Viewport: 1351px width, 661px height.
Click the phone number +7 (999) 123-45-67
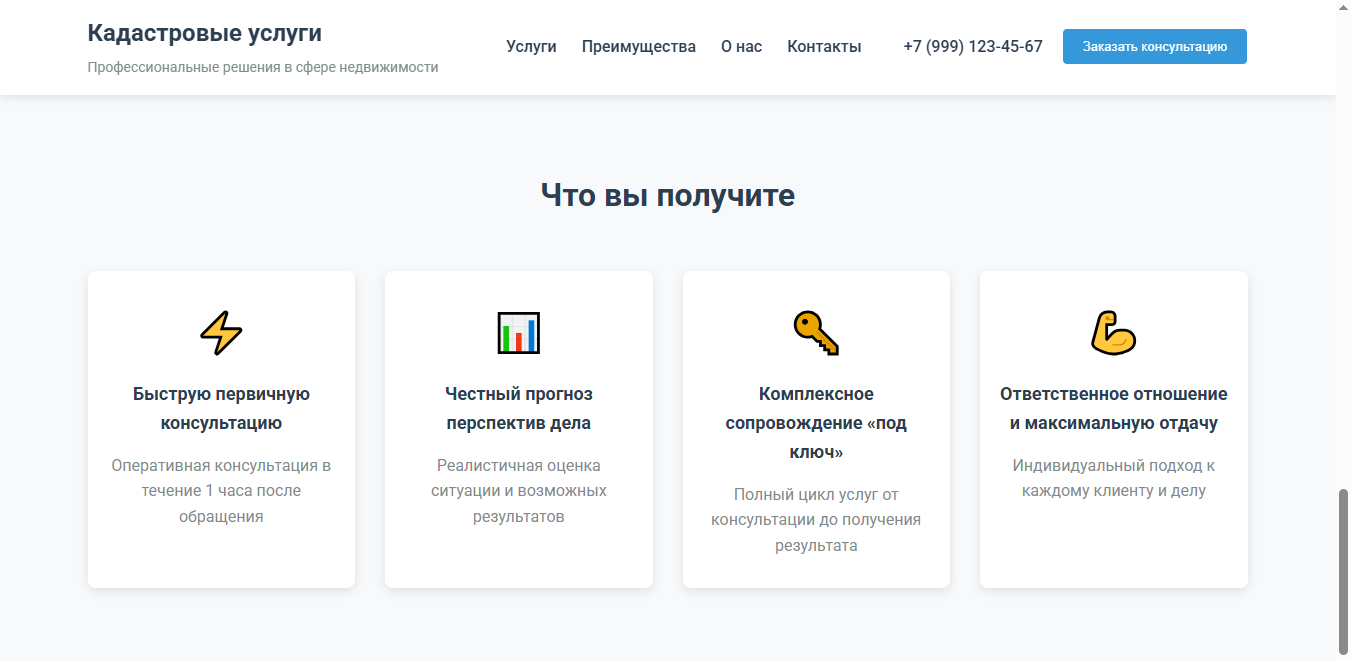[972, 46]
